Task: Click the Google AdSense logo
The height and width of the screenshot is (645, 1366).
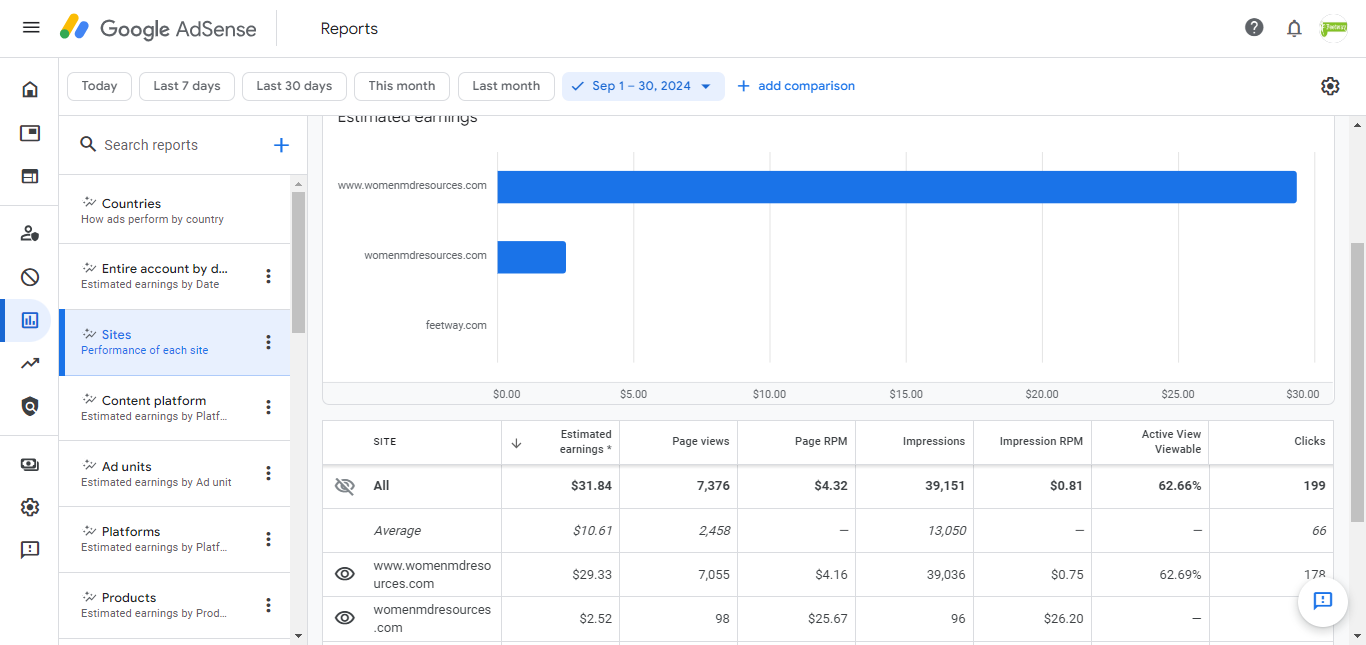Action: coord(158,28)
